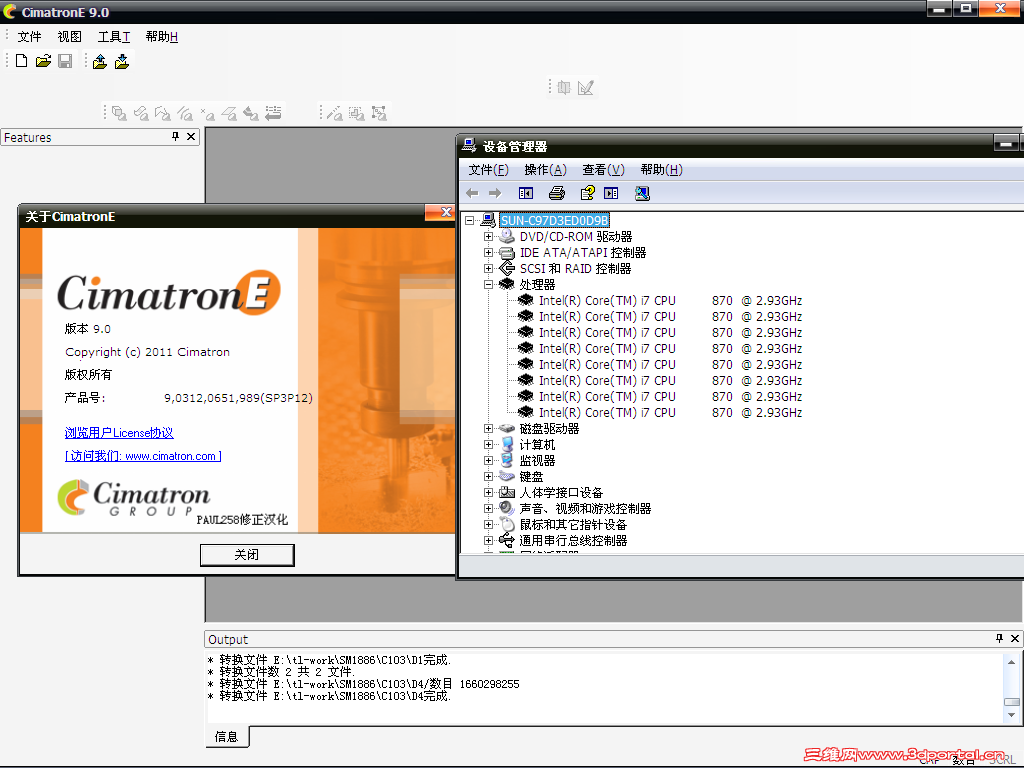This screenshot has width=1024, height=768.
Task: Expand 声音、视频和游戏控制器 node
Action: pyautogui.click(x=488, y=508)
